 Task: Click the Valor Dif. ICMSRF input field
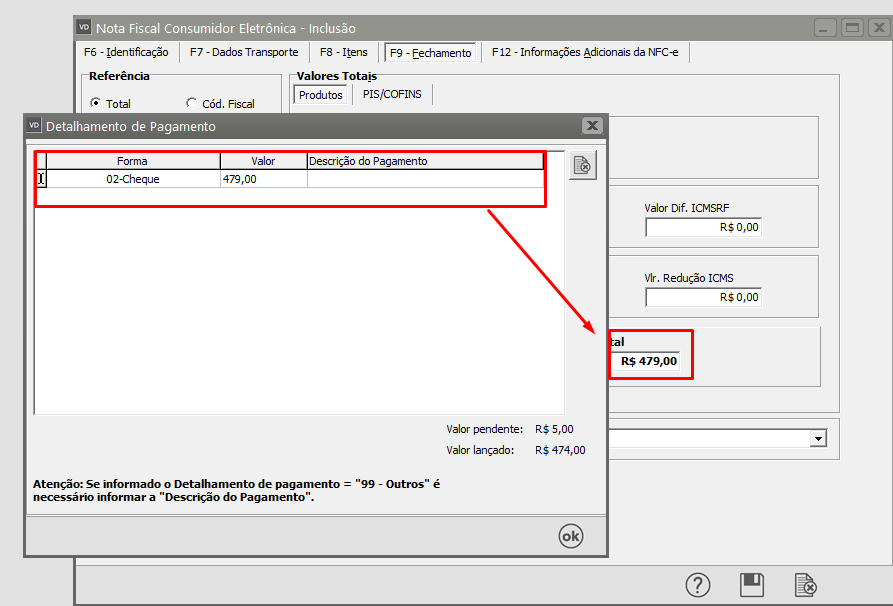click(704, 227)
